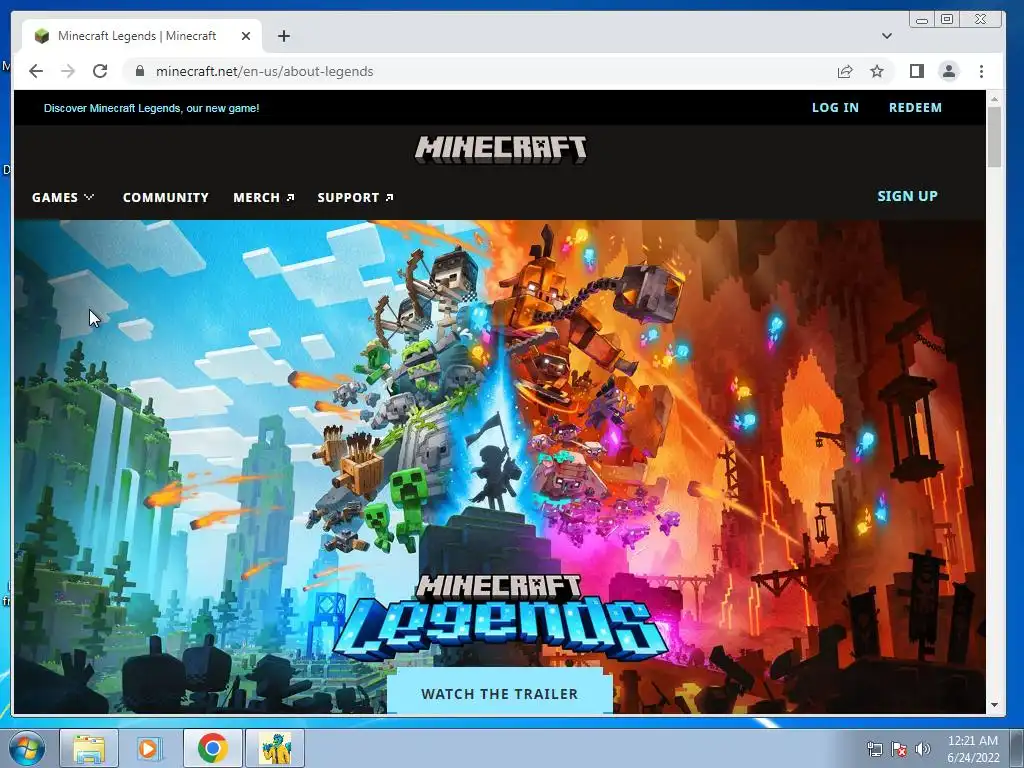1024x768 pixels.
Task: Click the Discover Minecraft Legends banner link
Action: tap(152, 108)
